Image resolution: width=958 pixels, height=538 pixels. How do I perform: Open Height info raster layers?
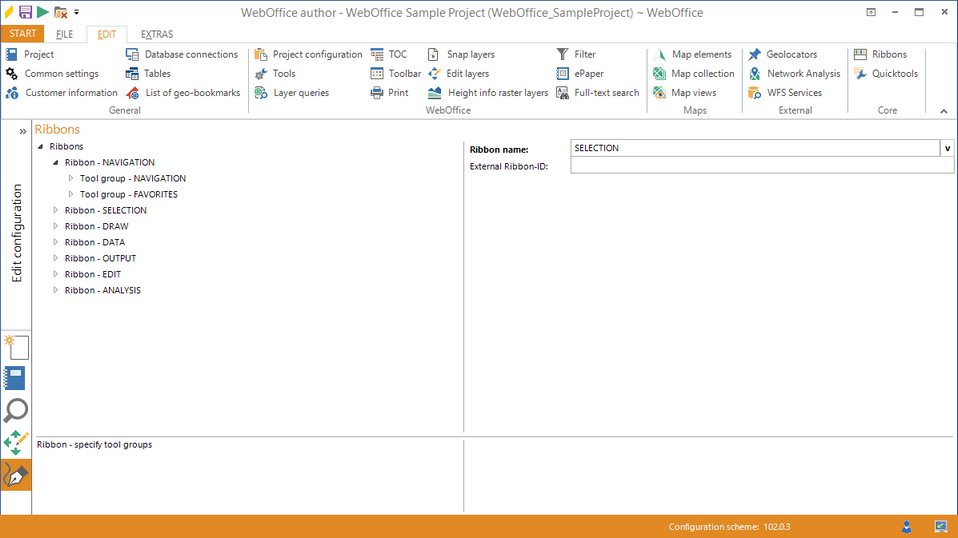[488, 93]
